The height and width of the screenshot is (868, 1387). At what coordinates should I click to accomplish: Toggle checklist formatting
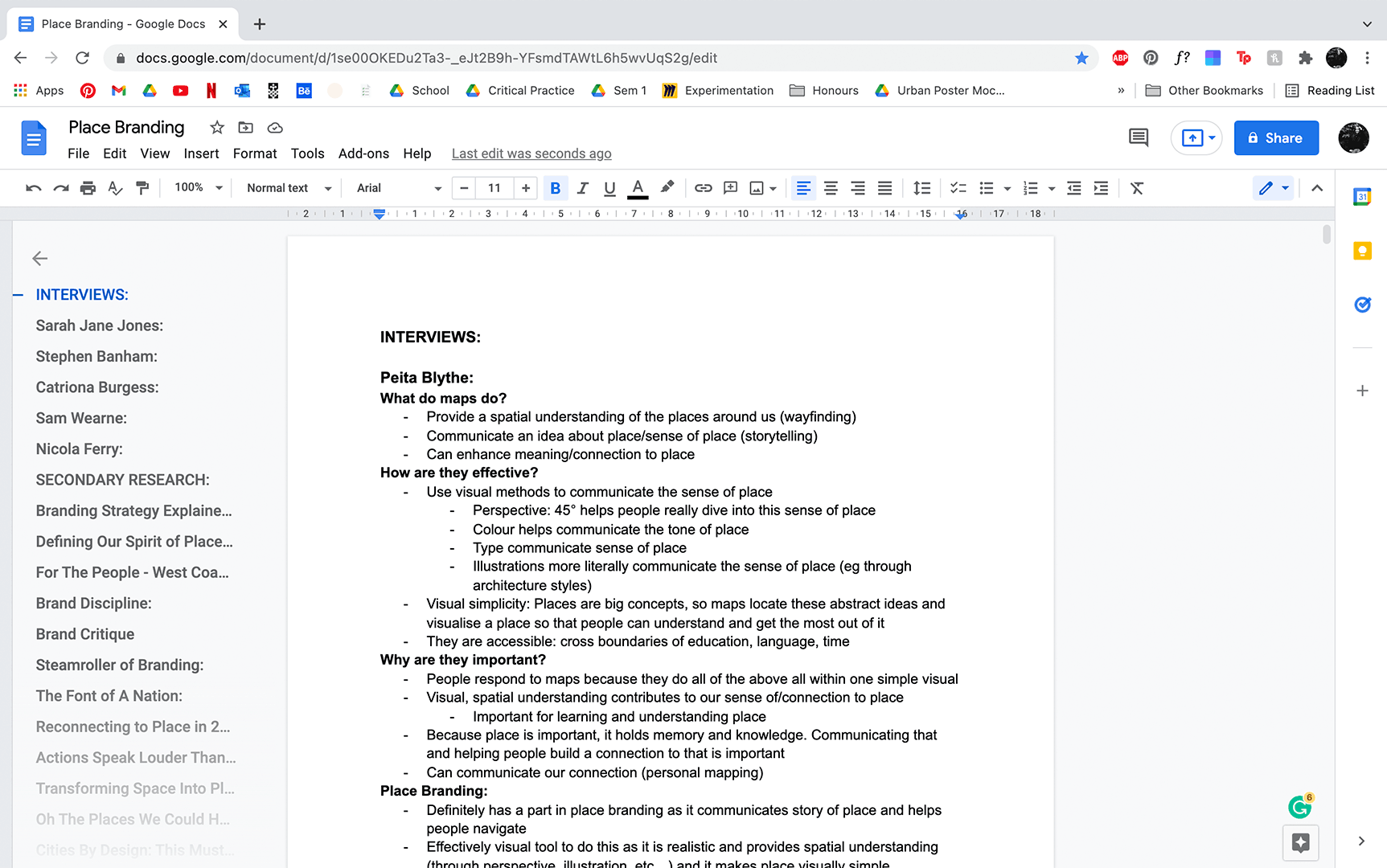[958, 188]
